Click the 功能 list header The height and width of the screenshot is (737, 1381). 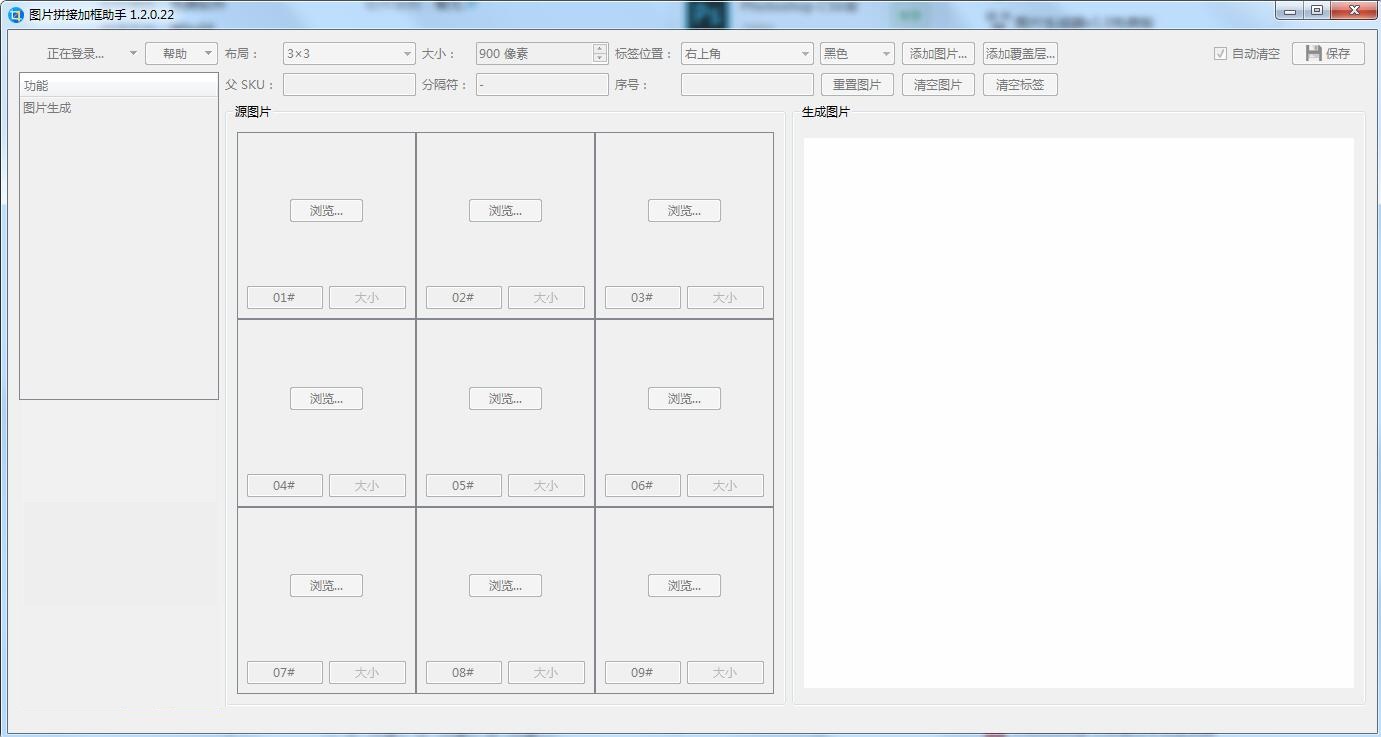(x=119, y=85)
